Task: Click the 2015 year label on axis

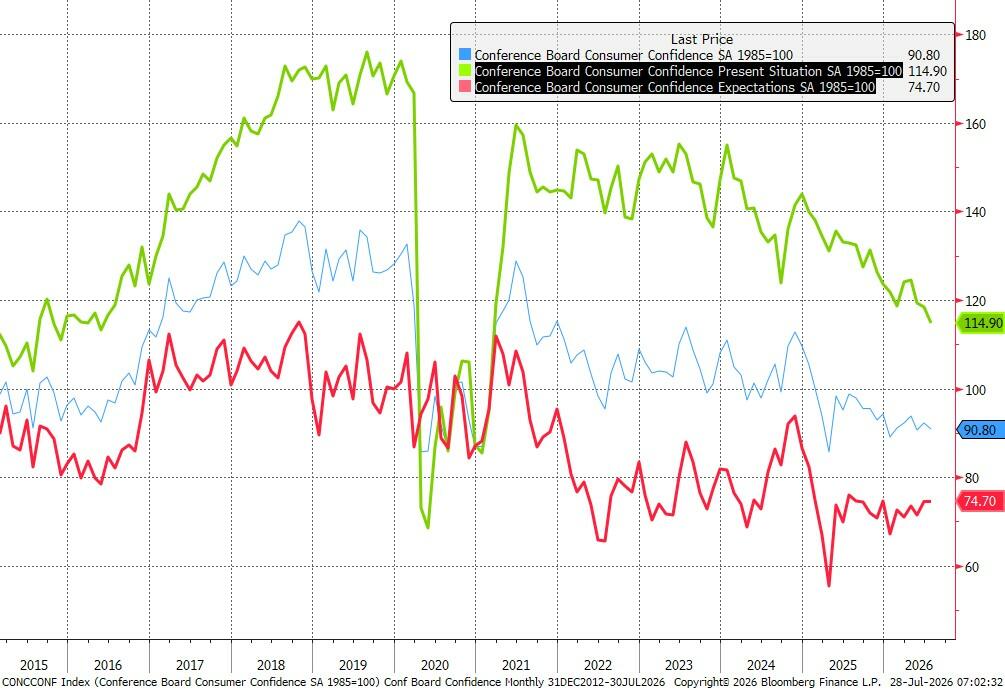Action: pos(34,664)
